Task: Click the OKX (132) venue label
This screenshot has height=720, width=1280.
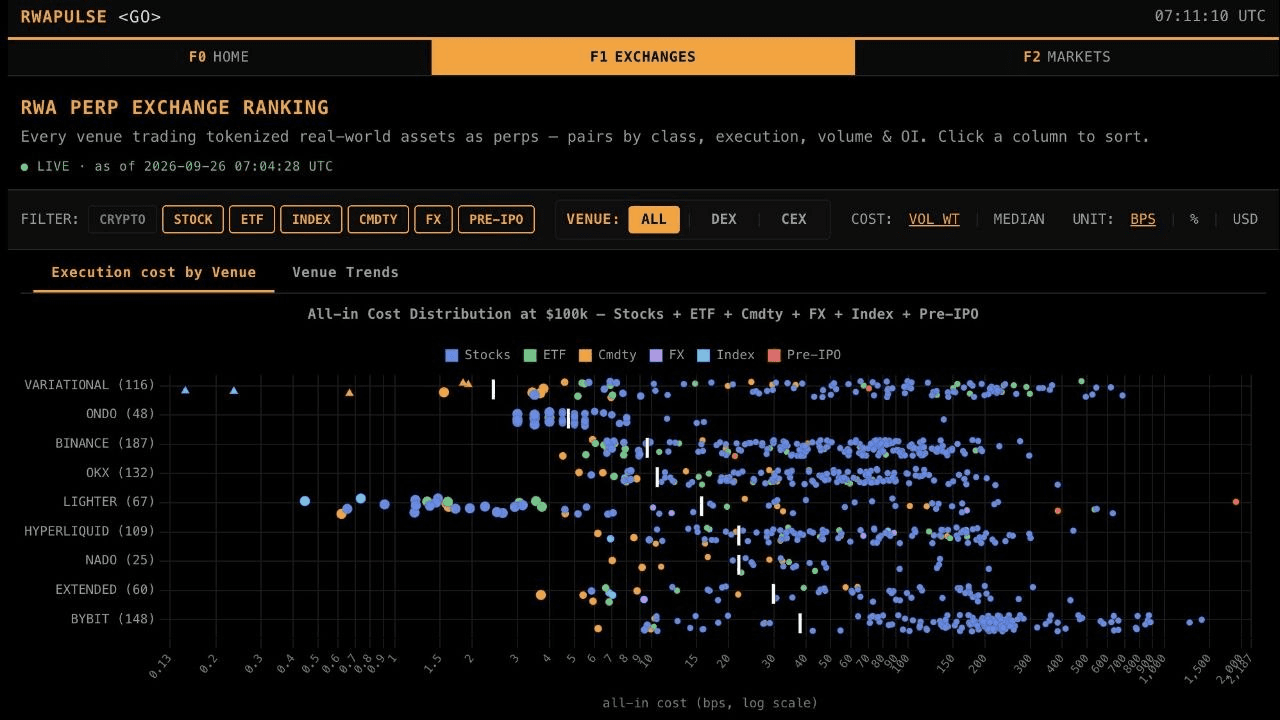Action: click(x=120, y=472)
